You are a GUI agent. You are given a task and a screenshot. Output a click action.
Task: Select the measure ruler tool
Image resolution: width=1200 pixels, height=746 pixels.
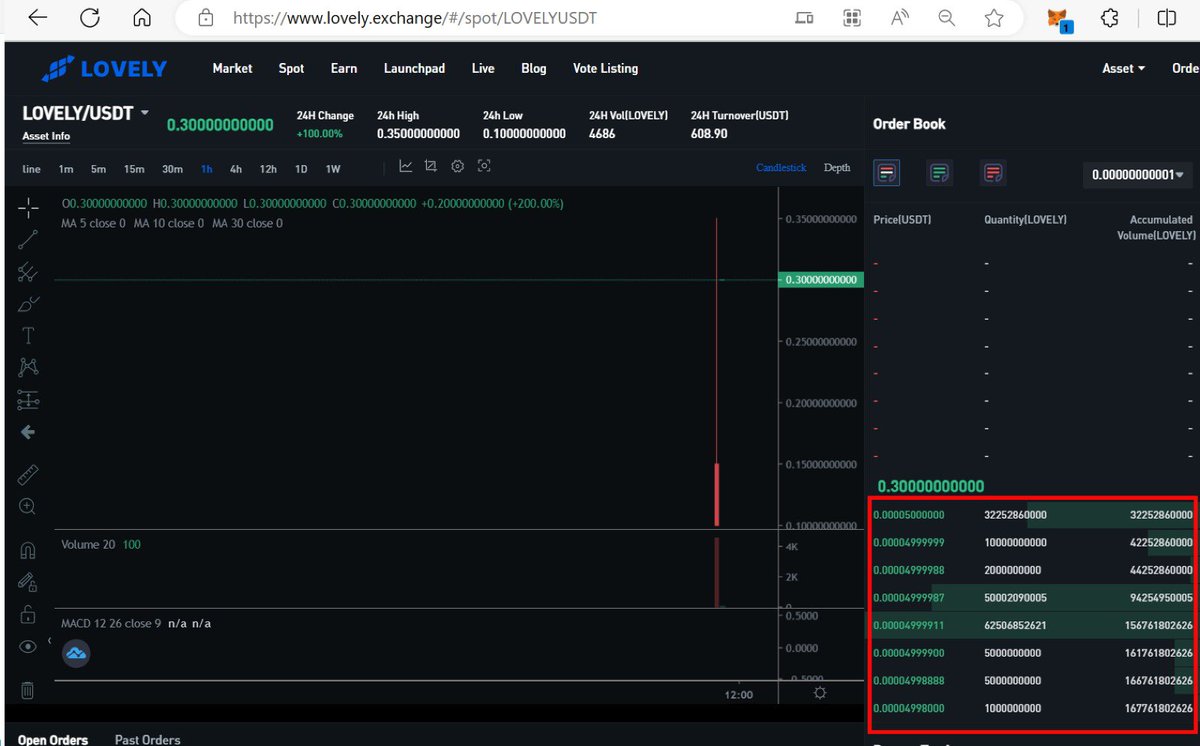[27, 474]
